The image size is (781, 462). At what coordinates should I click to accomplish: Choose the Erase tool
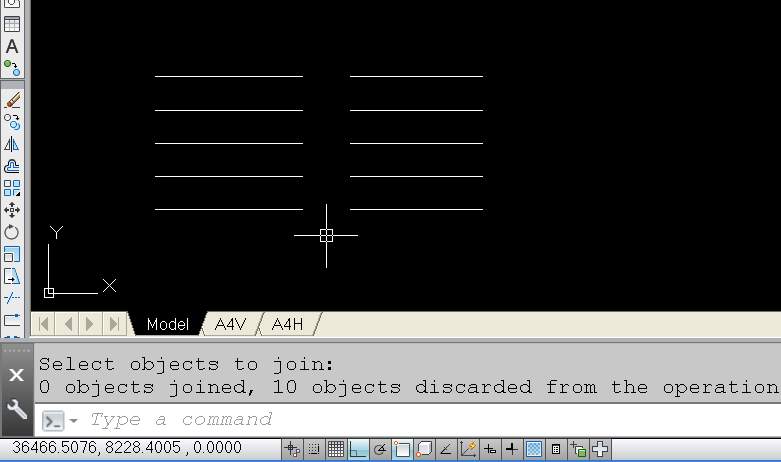pos(12,100)
